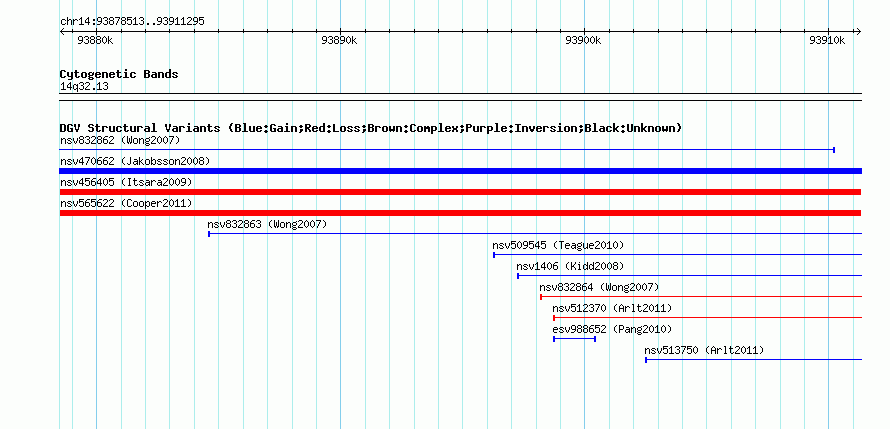Open the nsv470662 (Jakobsson2008) label
This screenshot has height=429, width=890.
[135, 161]
